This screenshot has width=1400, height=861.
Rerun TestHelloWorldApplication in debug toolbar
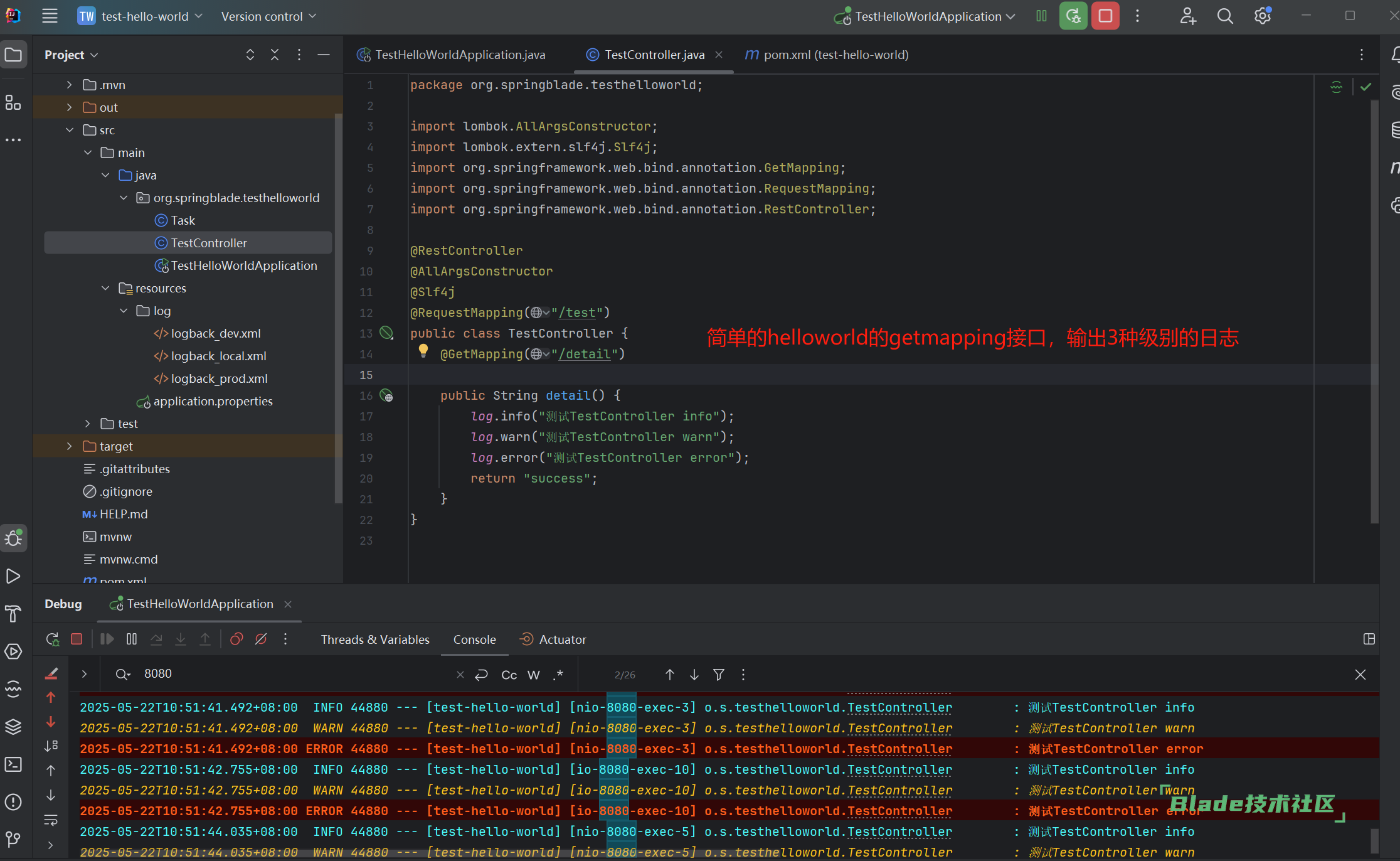(x=53, y=639)
